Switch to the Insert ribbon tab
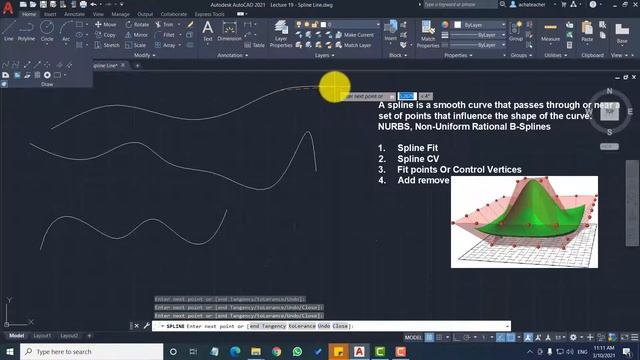Image resolution: width=640 pixels, height=360 pixels. click(50, 14)
